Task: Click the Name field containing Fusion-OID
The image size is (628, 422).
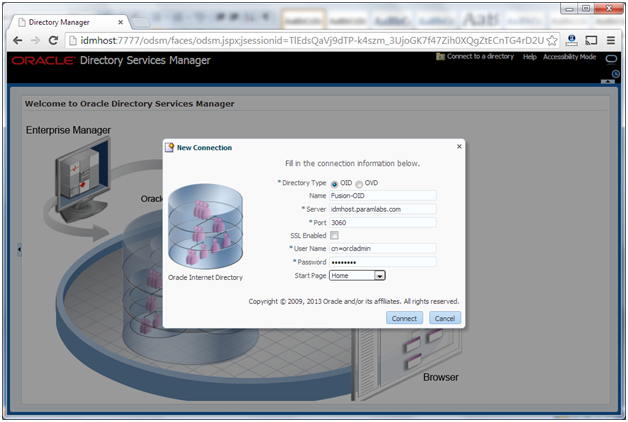Action: [382, 196]
